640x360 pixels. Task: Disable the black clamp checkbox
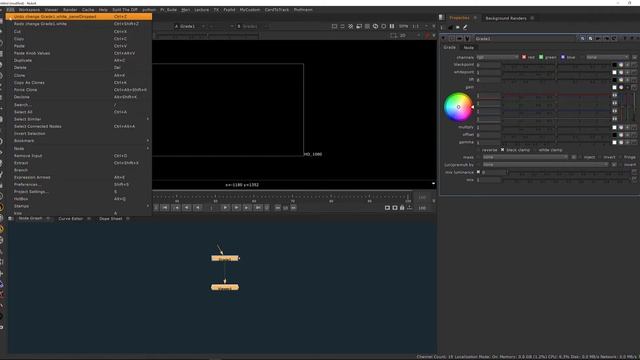(502, 150)
